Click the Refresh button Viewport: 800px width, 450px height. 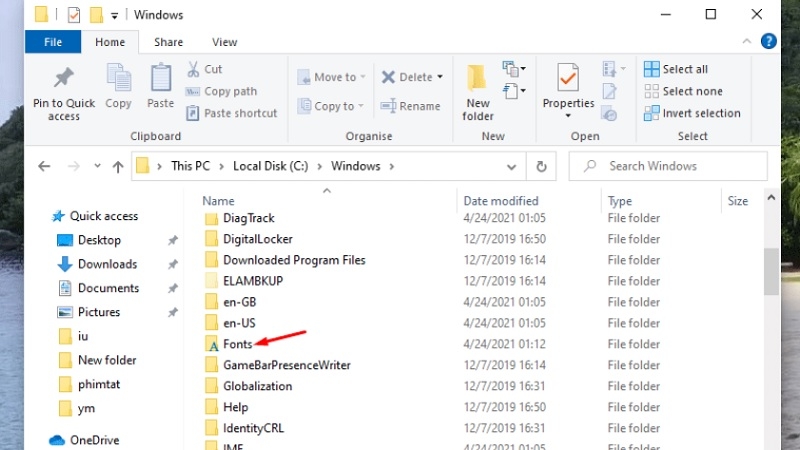[x=541, y=166]
